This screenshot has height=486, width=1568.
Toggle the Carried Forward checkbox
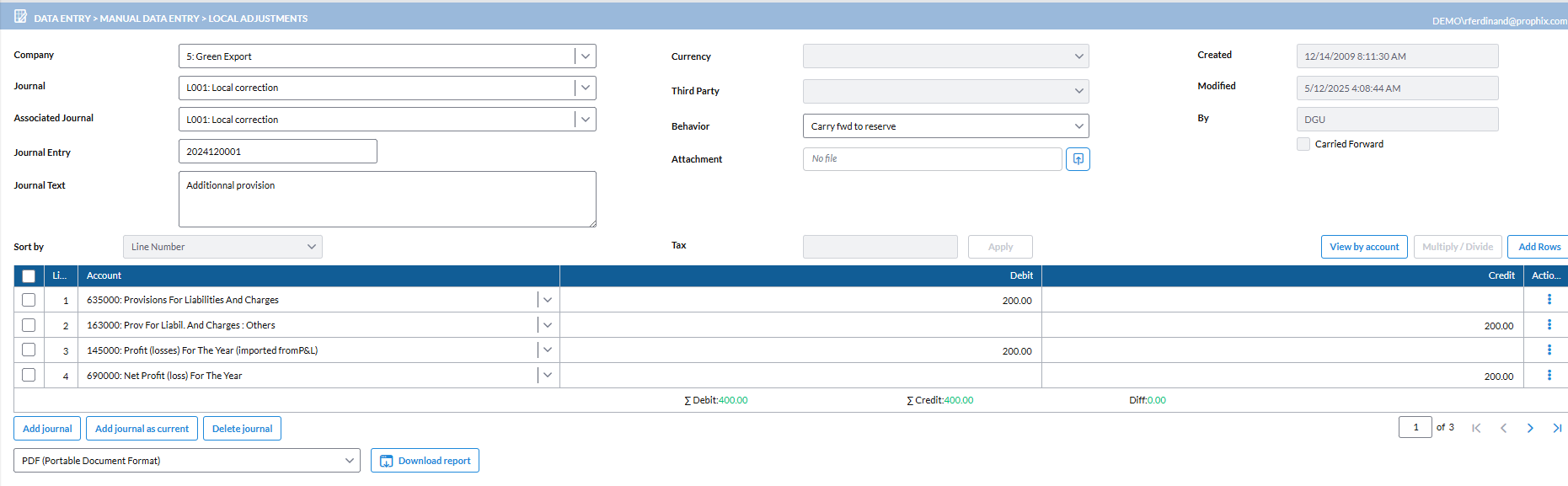click(1303, 144)
